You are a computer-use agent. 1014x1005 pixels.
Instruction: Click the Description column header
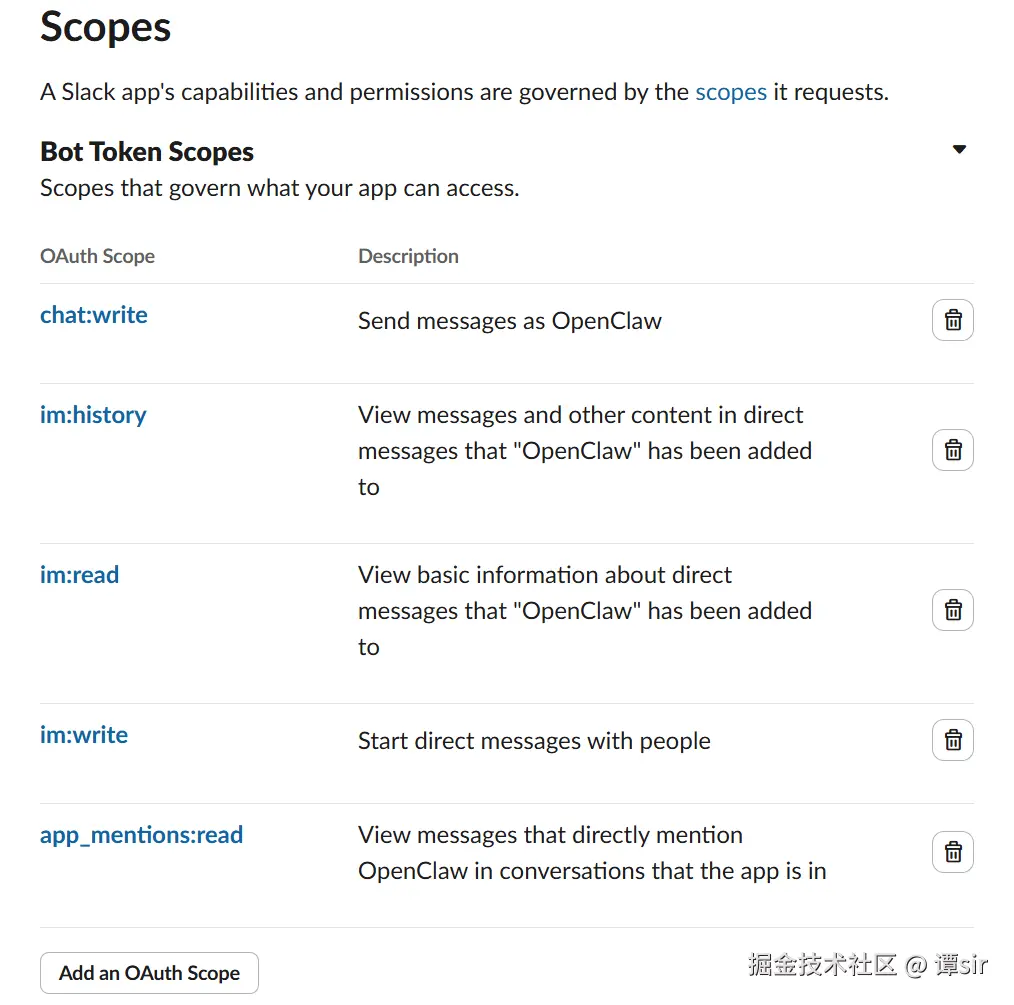tap(408, 256)
